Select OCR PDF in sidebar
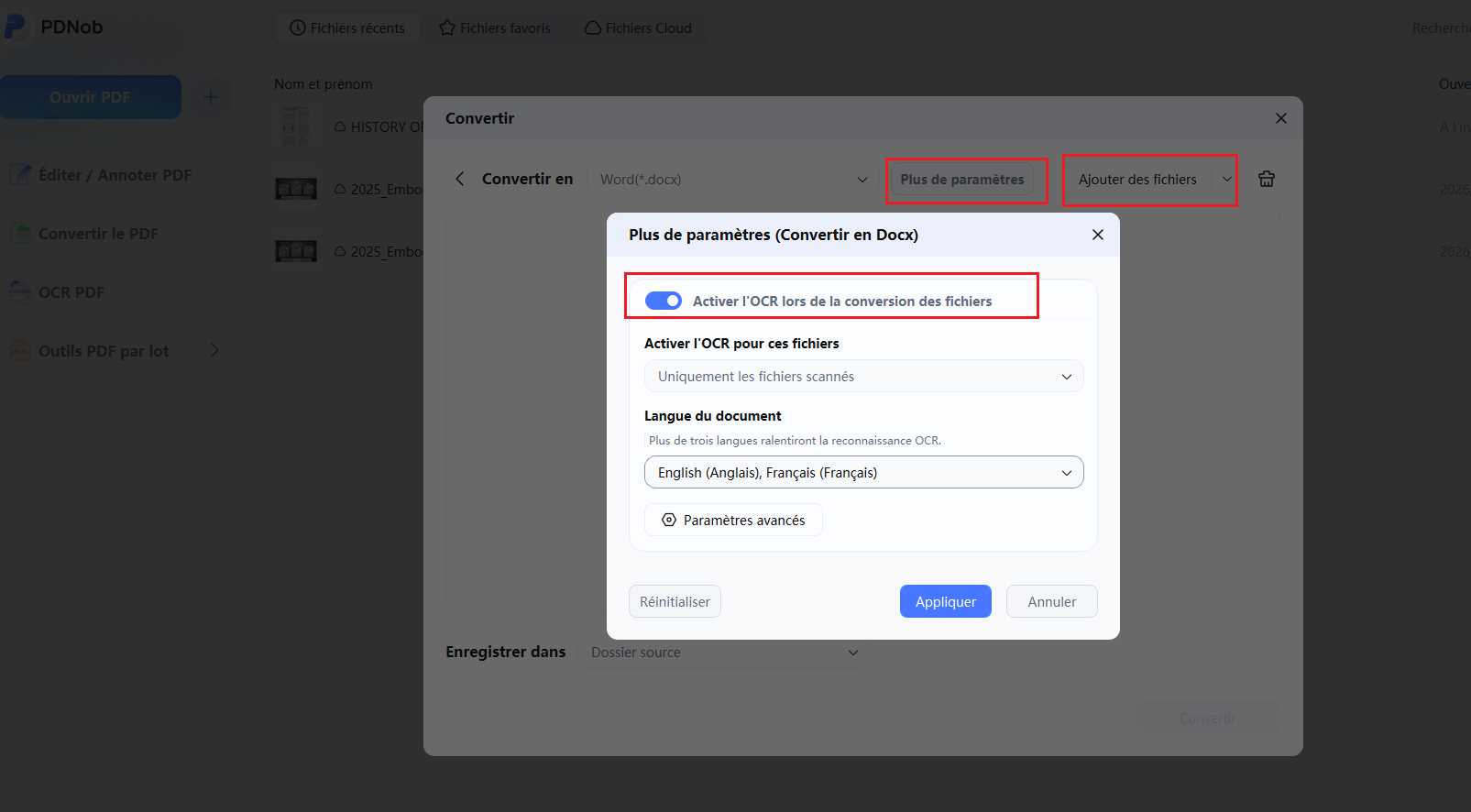 (x=57, y=292)
